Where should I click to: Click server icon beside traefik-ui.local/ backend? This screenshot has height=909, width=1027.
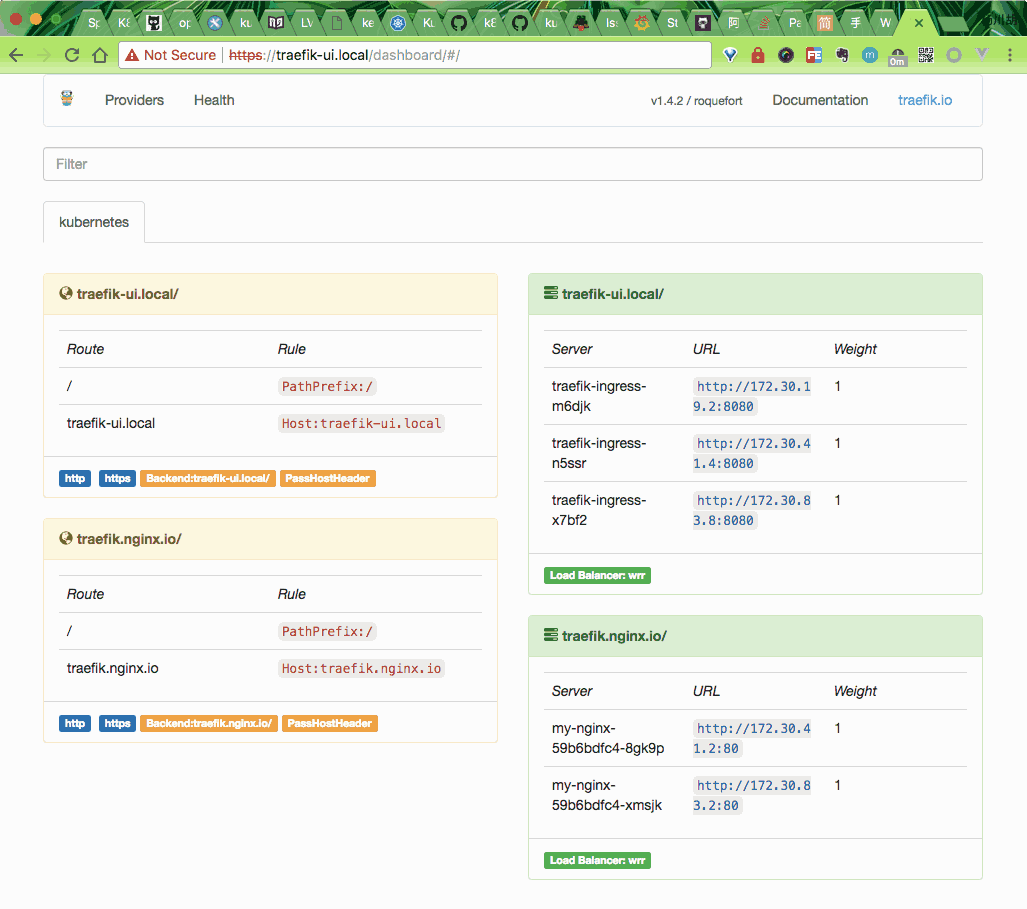pyautogui.click(x=551, y=293)
